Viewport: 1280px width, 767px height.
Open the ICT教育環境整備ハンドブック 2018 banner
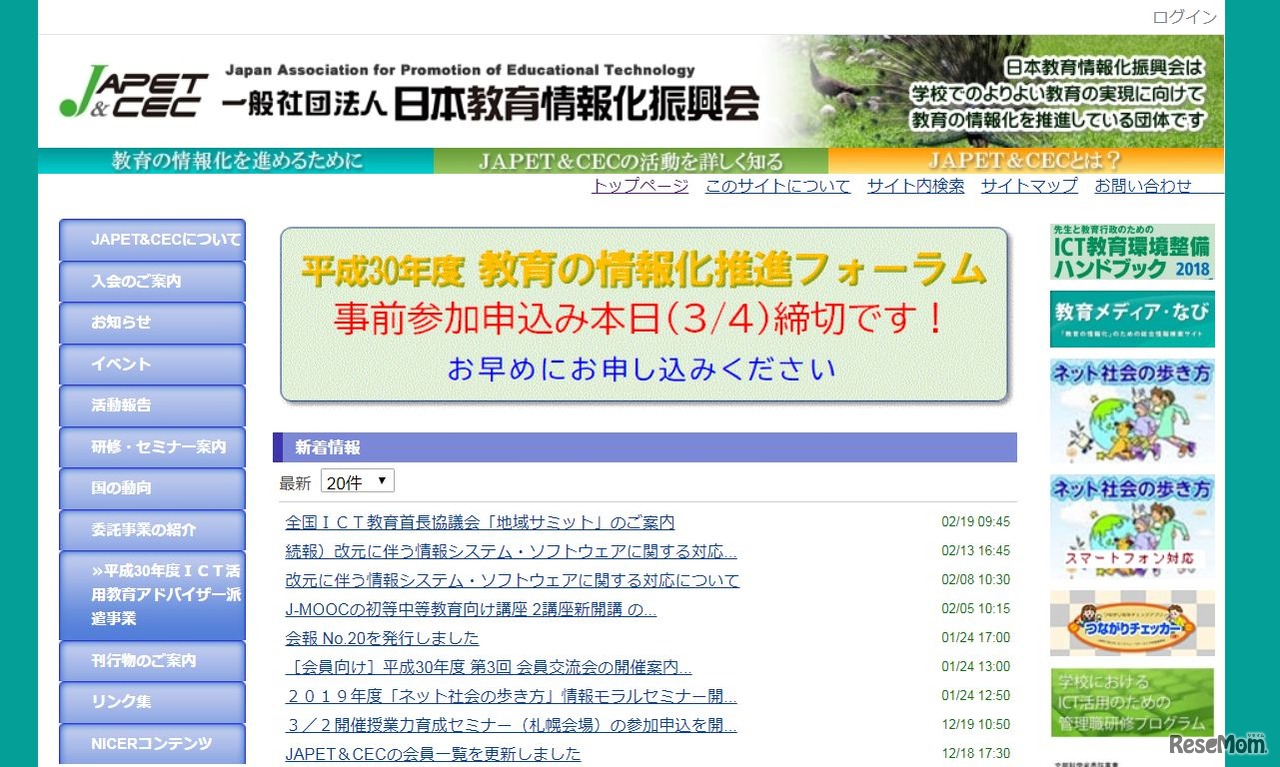pyautogui.click(x=1131, y=252)
